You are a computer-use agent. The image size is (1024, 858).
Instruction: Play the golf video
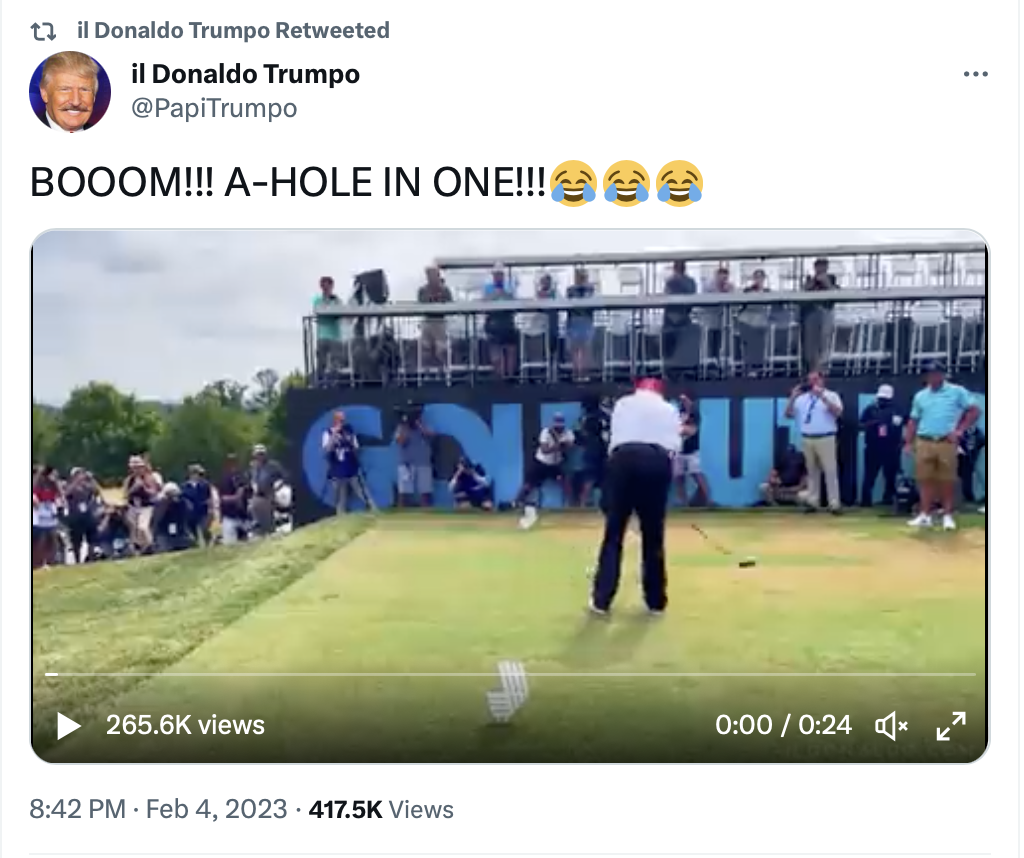pyautogui.click(x=69, y=725)
